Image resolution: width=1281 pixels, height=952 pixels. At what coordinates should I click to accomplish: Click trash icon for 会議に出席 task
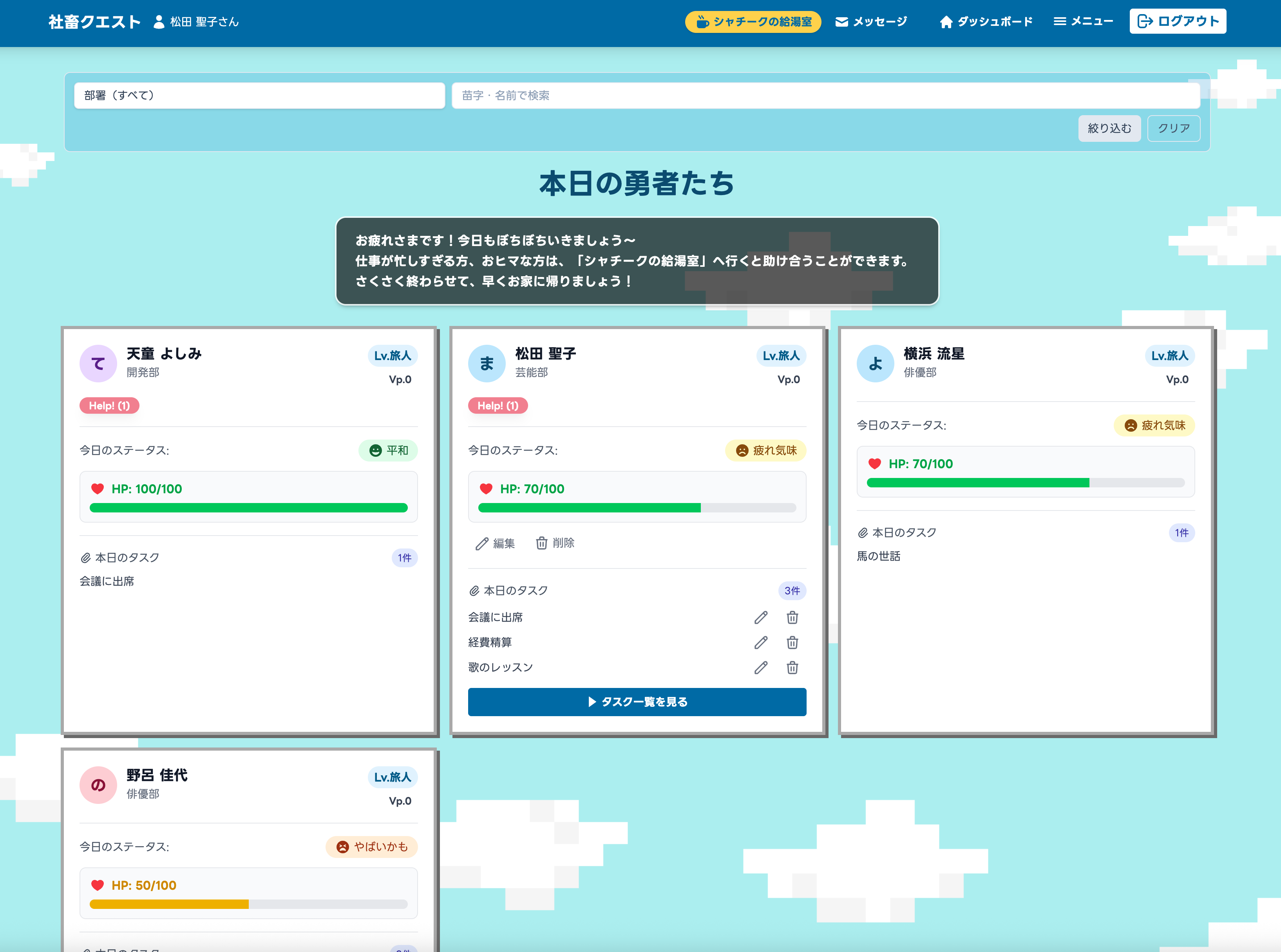click(x=792, y=617)
